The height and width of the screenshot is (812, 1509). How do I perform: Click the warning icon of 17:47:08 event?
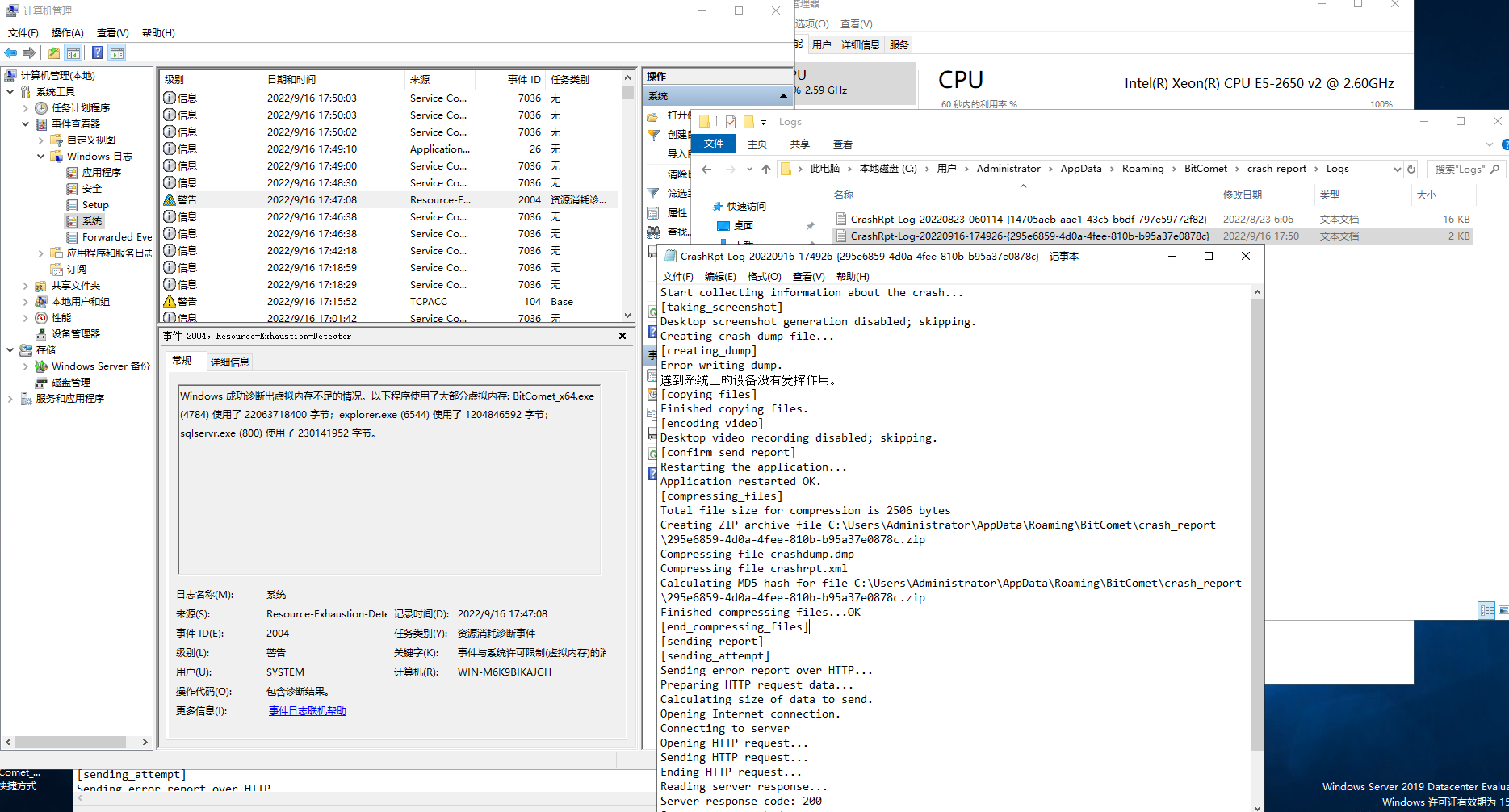click(x=170, y=199)
